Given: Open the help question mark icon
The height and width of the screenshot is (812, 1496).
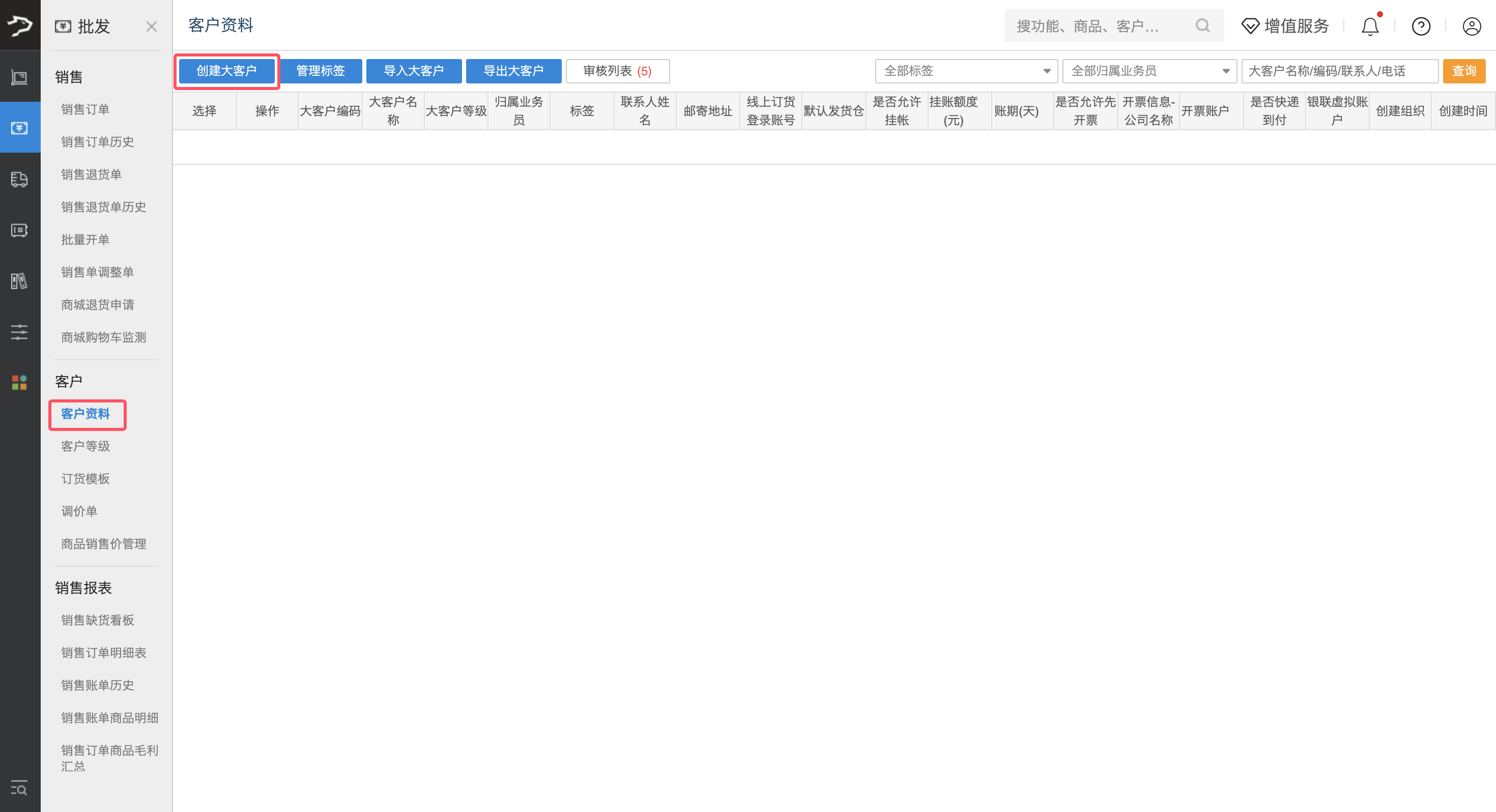Looking at the screenshot, I should pos(1421,26).
